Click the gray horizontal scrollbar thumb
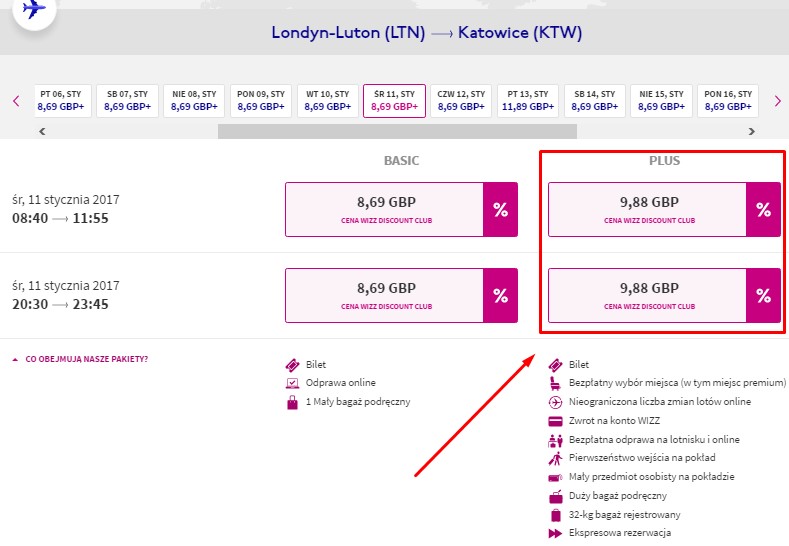Viewport: 789px width, 546px height. pyautogui.click(x=397, y=131)
